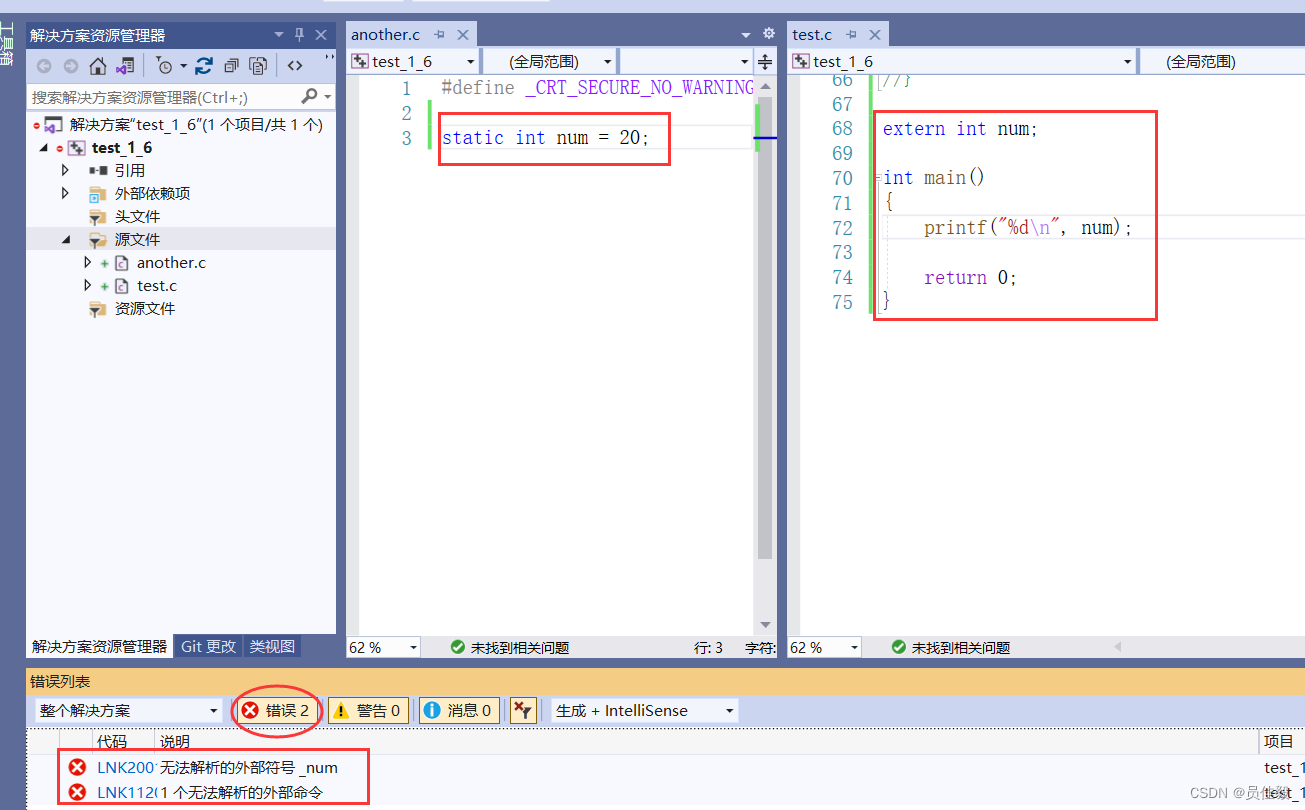Toggle auto-hide pin for Solution Explorer
Viewport: 1305px width, 810px height.
pyautogui.click(x=299, y=35)
